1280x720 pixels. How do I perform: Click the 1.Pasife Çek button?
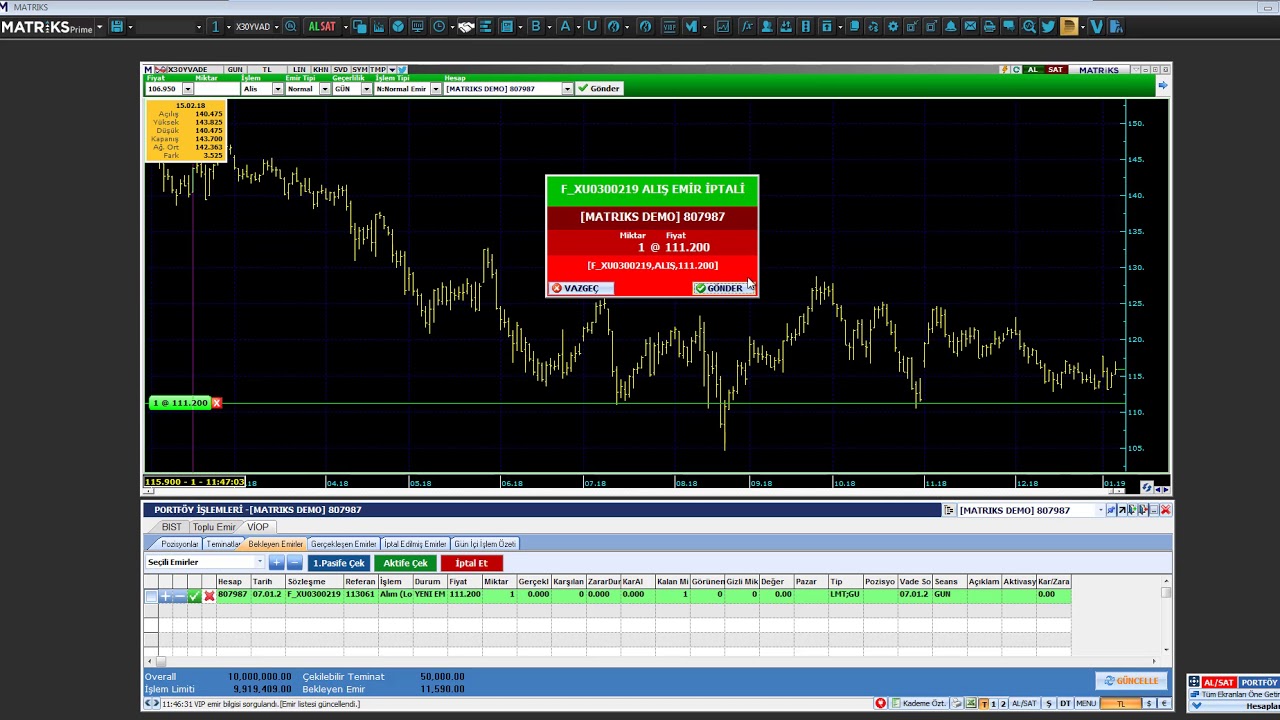pos(339,563)
